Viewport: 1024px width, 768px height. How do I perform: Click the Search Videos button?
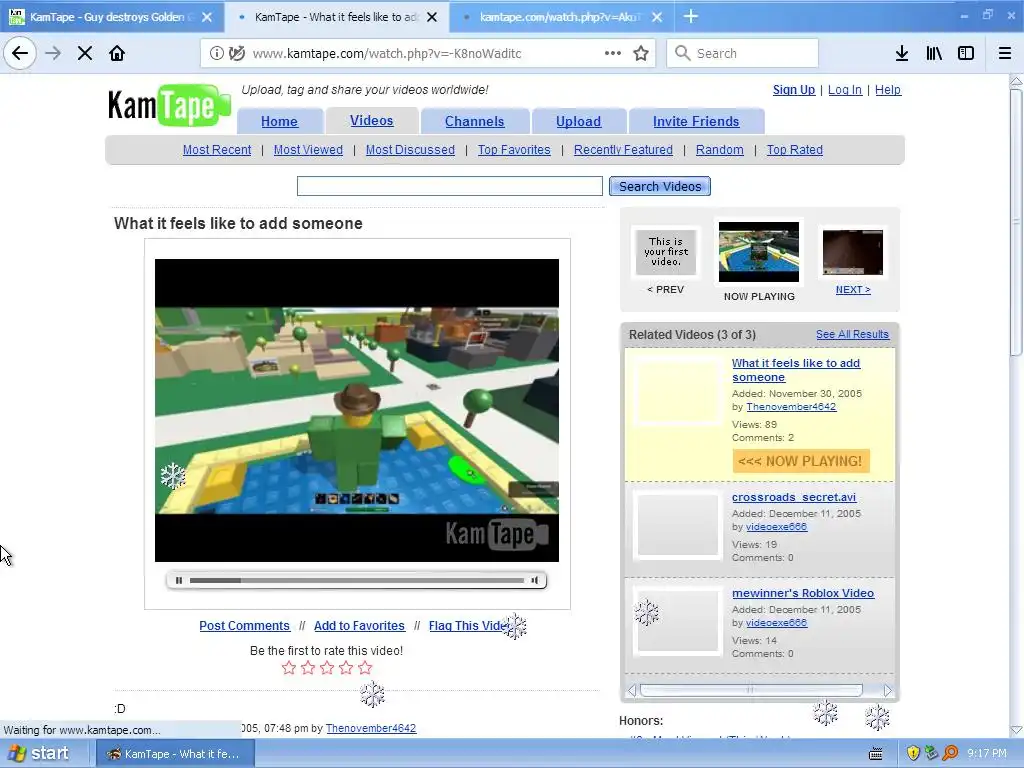pos(660,186)
